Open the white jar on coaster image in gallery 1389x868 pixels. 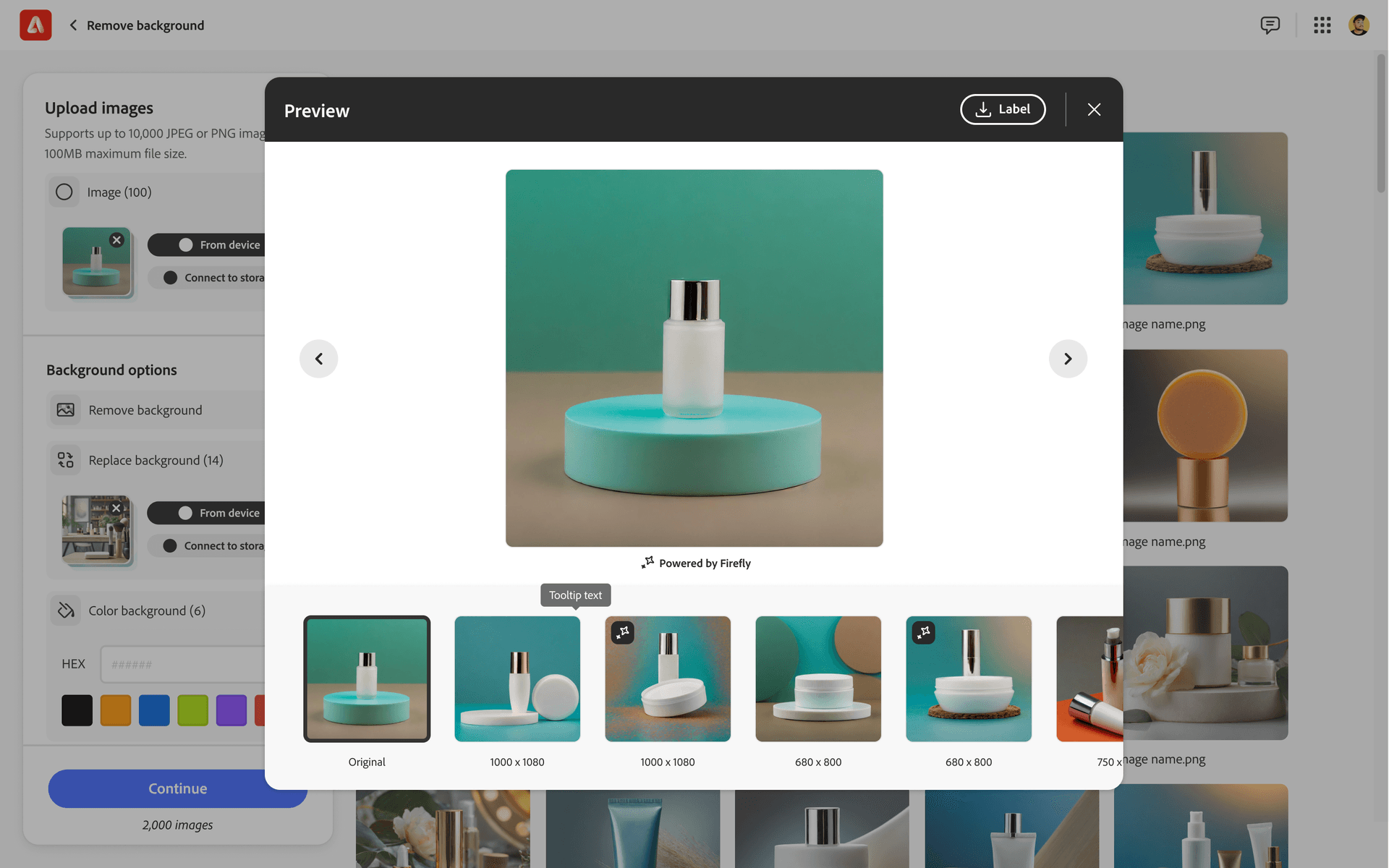tap(1205, 218)
